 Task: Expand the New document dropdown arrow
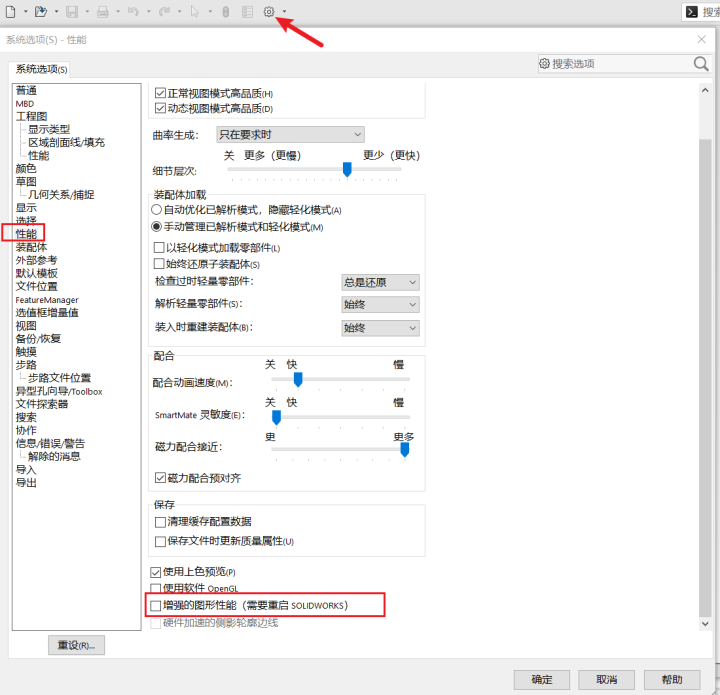click(x=25, y=11)
